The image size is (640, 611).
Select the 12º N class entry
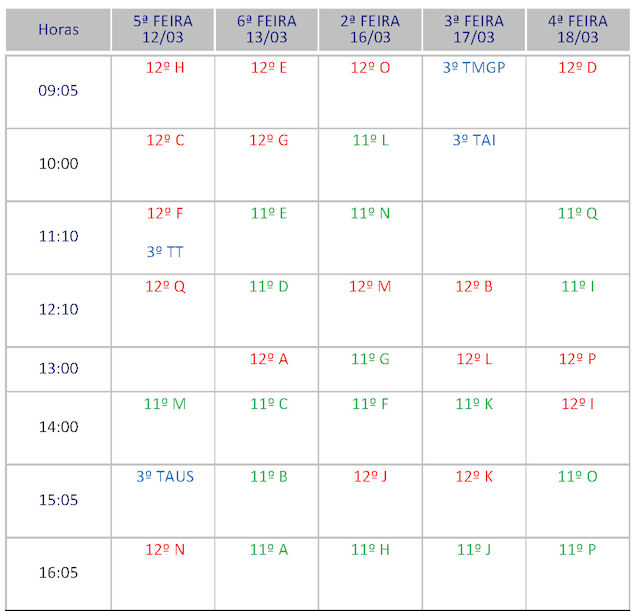point(165,550)
